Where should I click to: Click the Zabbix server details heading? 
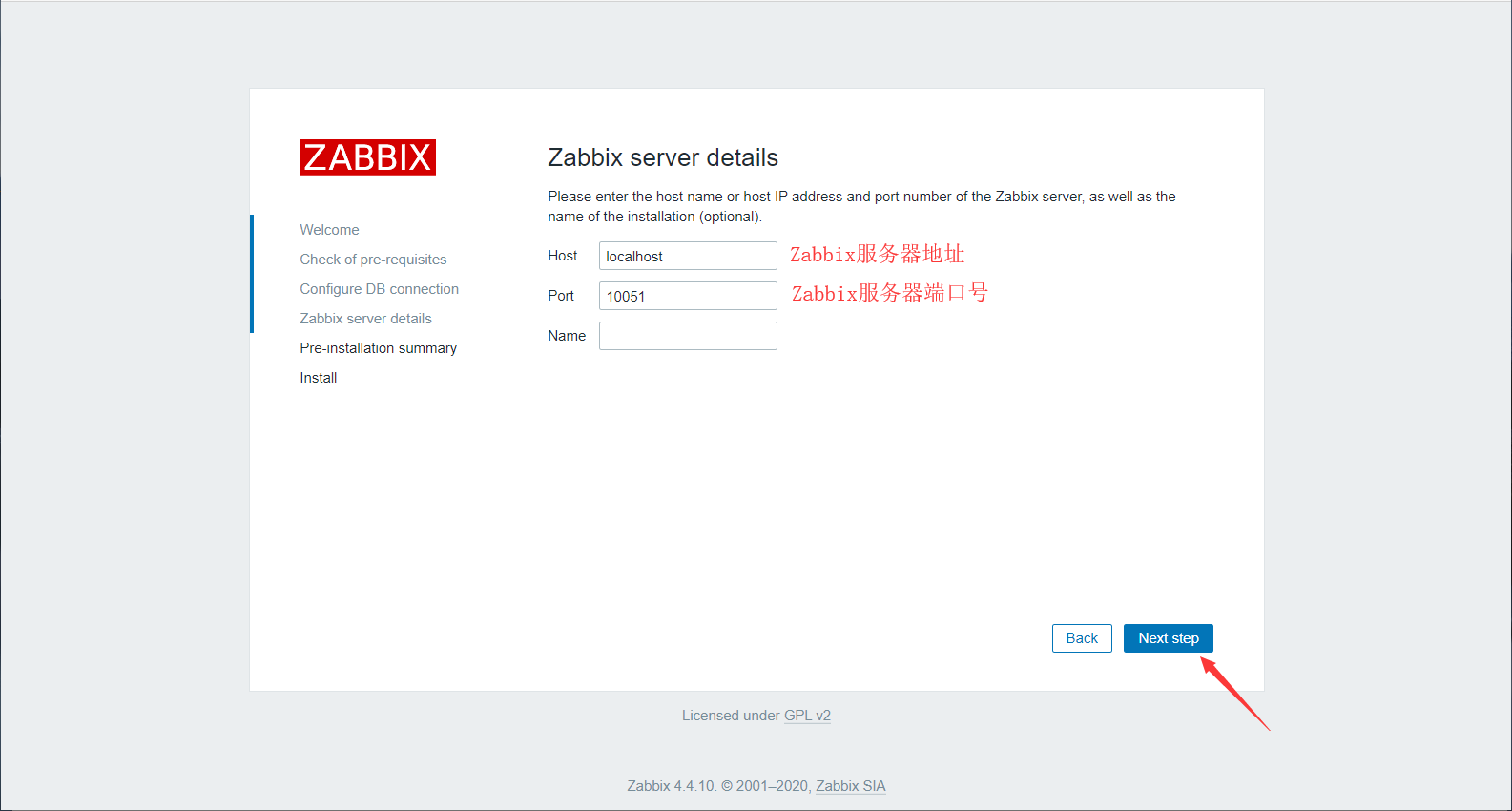[663, 157]
